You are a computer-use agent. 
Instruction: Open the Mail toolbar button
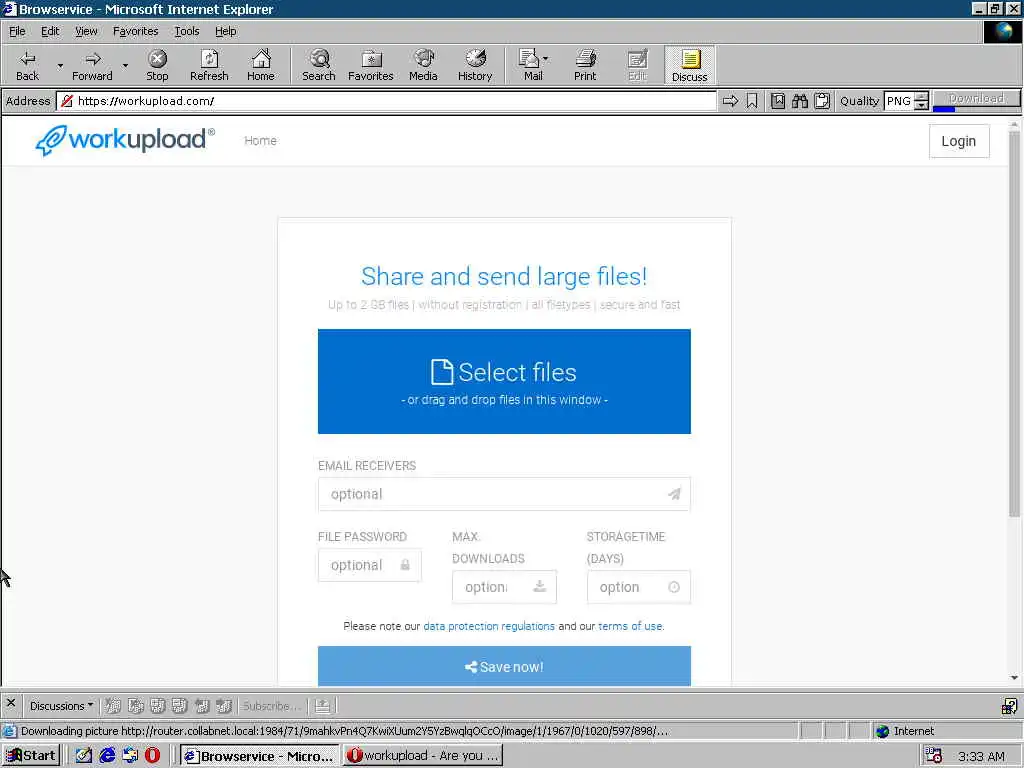[530, 65]
